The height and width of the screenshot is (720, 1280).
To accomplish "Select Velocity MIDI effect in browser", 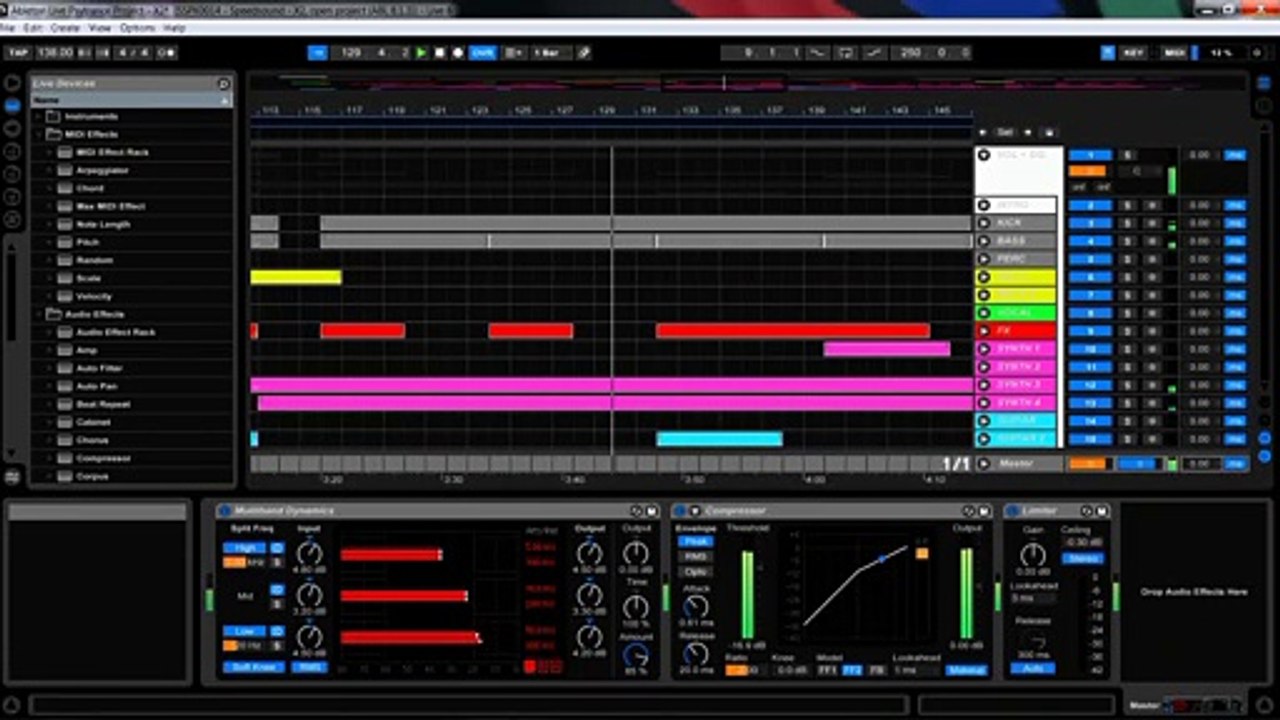I will click(x=94, y=297).
